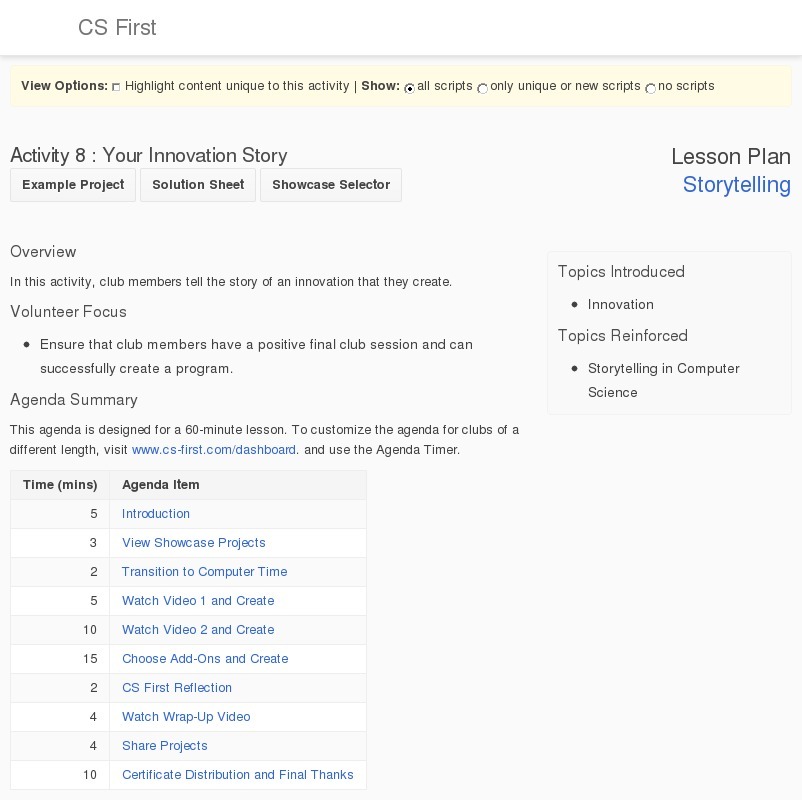Viewport: 802px width, 800px height.
Task: Open the Example Project
Action: 72,185
